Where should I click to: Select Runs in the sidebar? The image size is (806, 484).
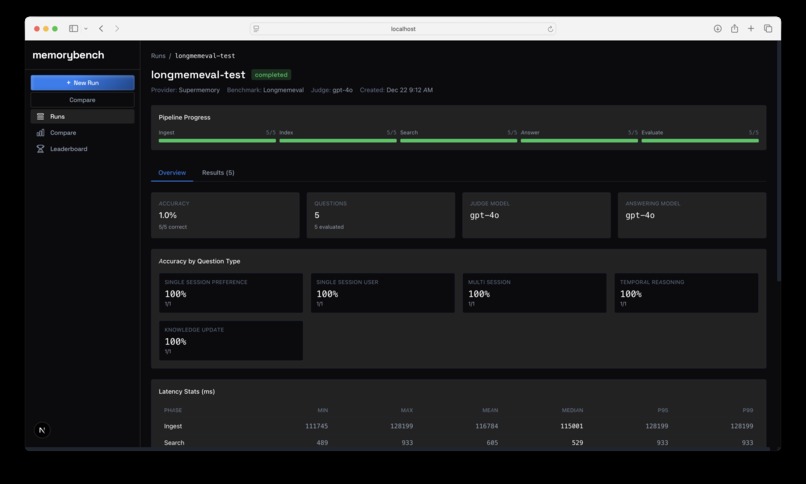click(82, 117)
